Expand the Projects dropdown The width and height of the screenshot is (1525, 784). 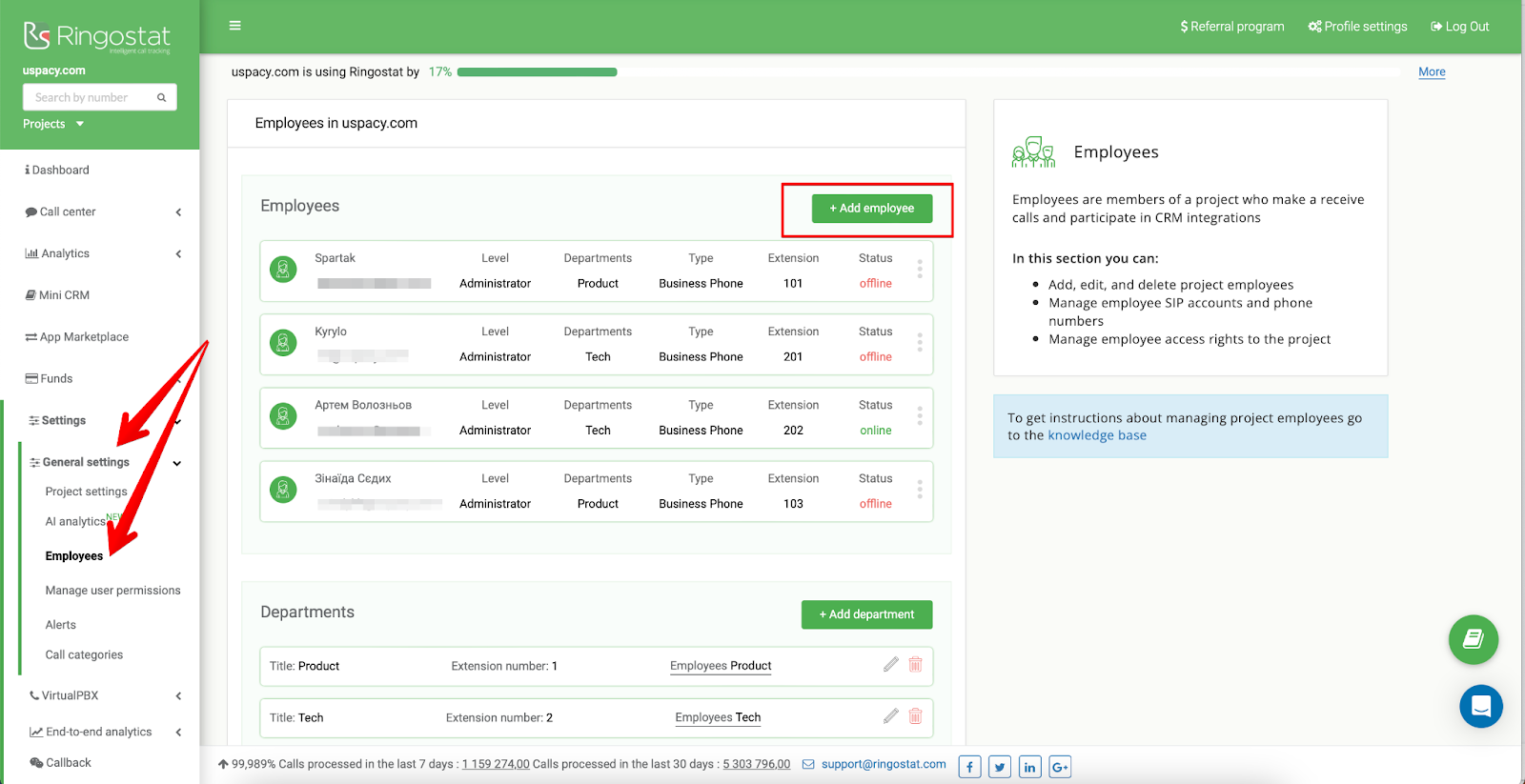pos(53,124)
